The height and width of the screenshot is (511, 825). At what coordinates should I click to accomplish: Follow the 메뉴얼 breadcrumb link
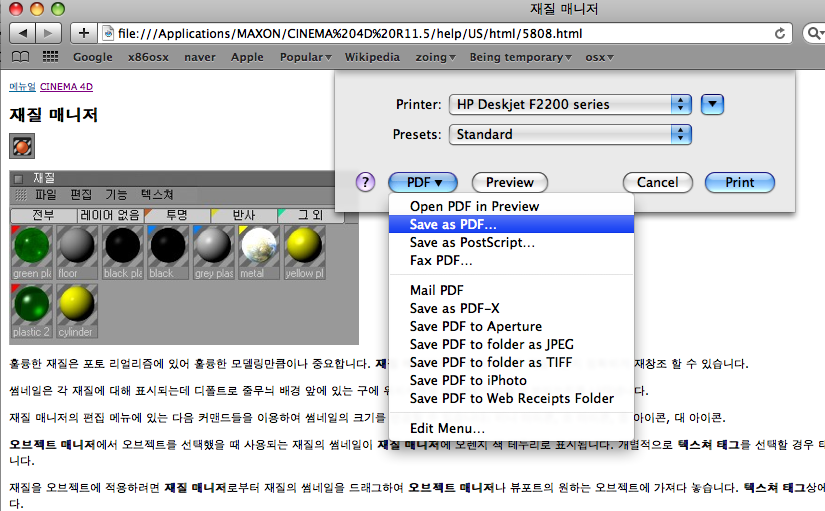coord(22,86)
